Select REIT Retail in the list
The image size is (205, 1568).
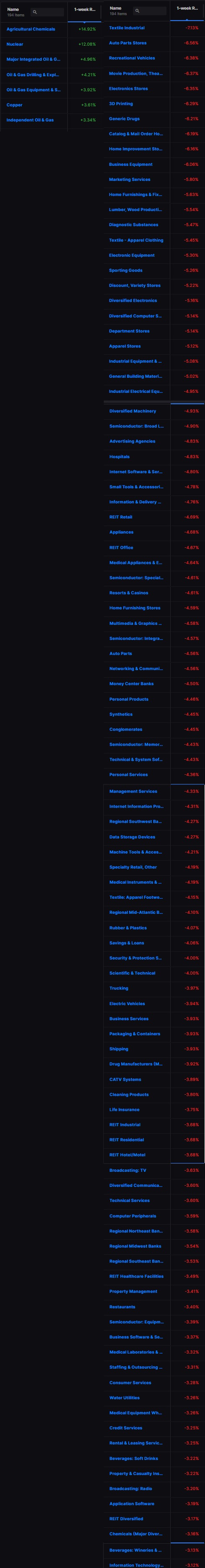pos(120,517)
